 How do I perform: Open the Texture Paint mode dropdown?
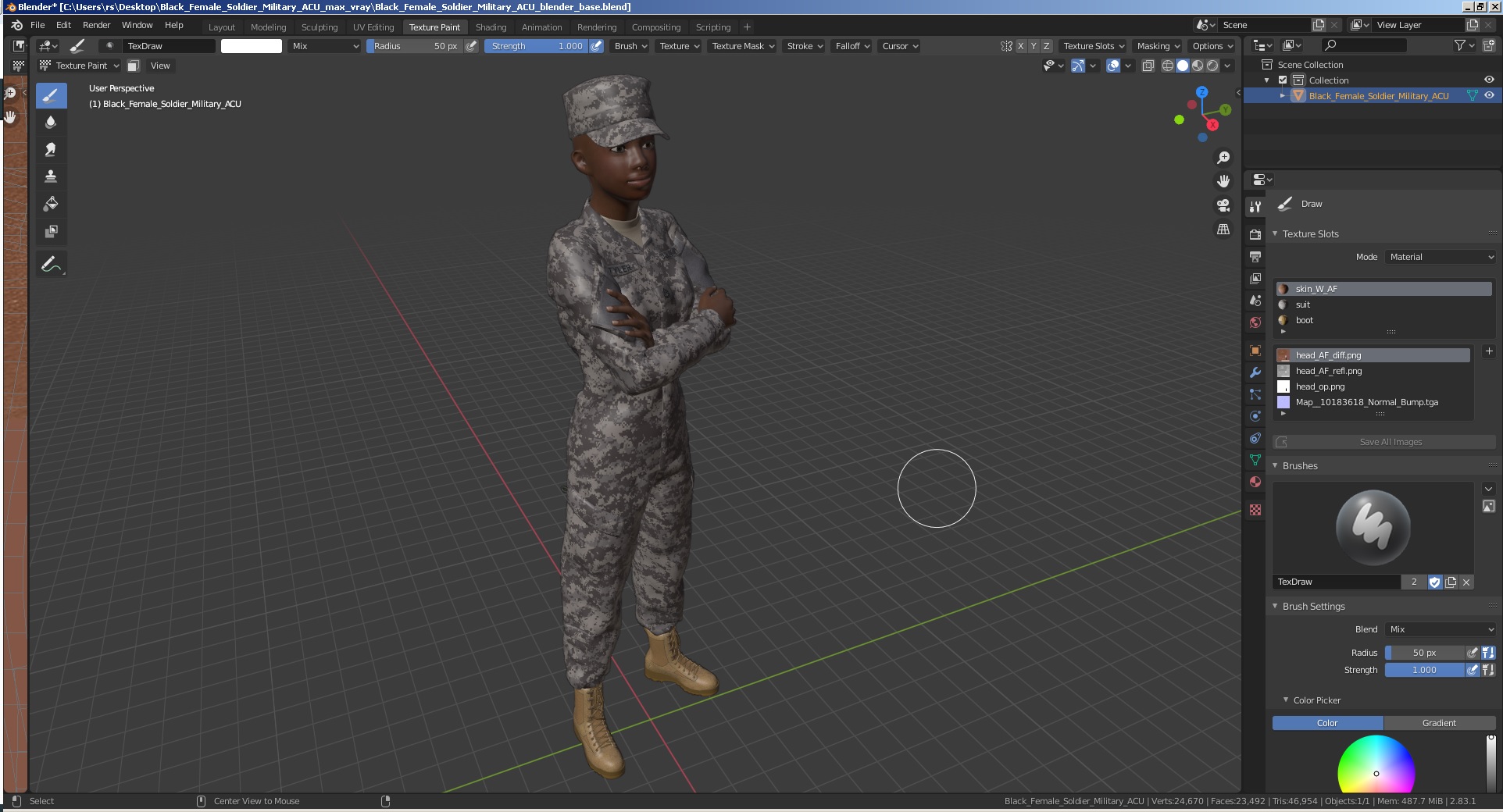[80, 66]
